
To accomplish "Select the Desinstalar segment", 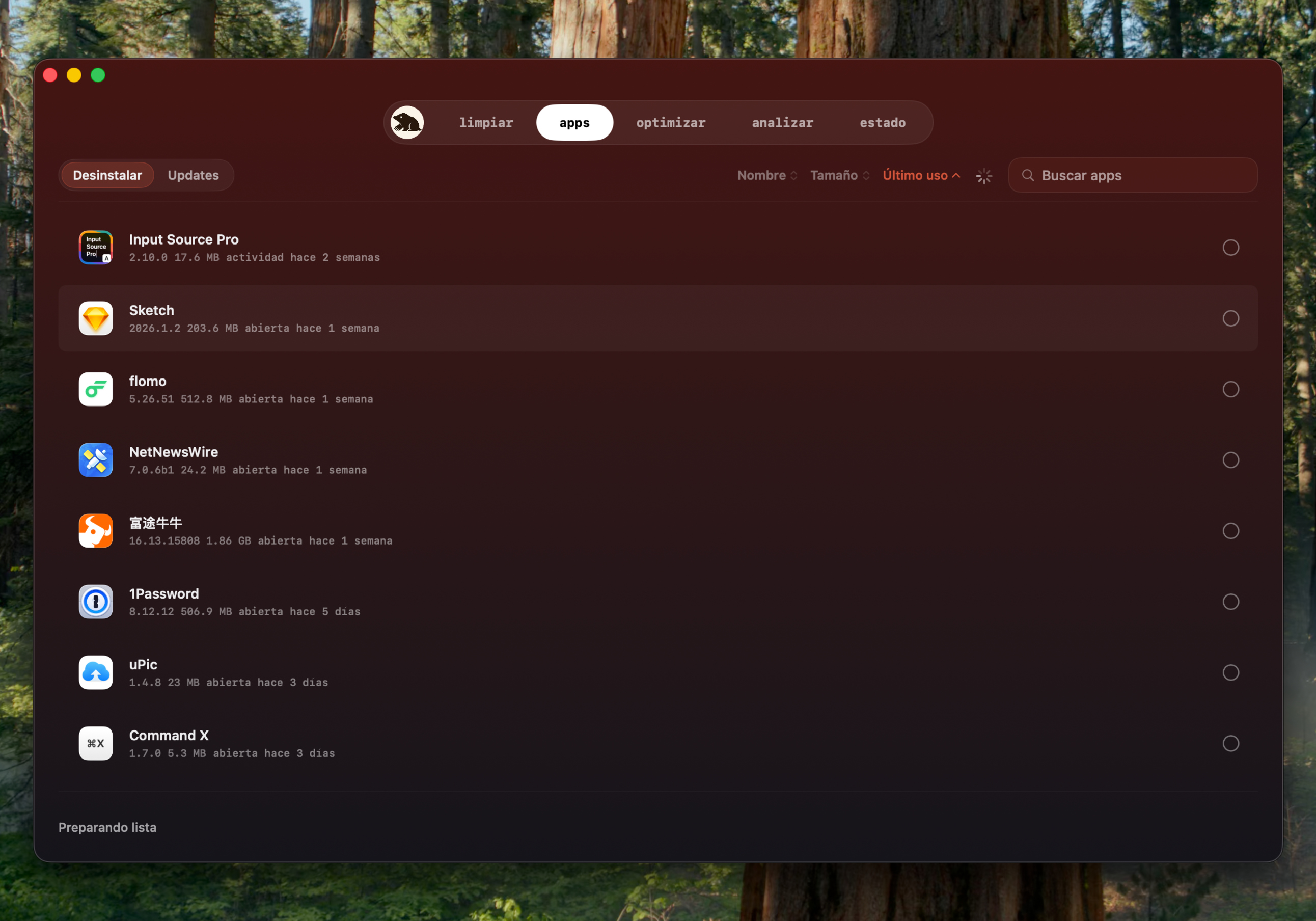I will tap(107, 175).
